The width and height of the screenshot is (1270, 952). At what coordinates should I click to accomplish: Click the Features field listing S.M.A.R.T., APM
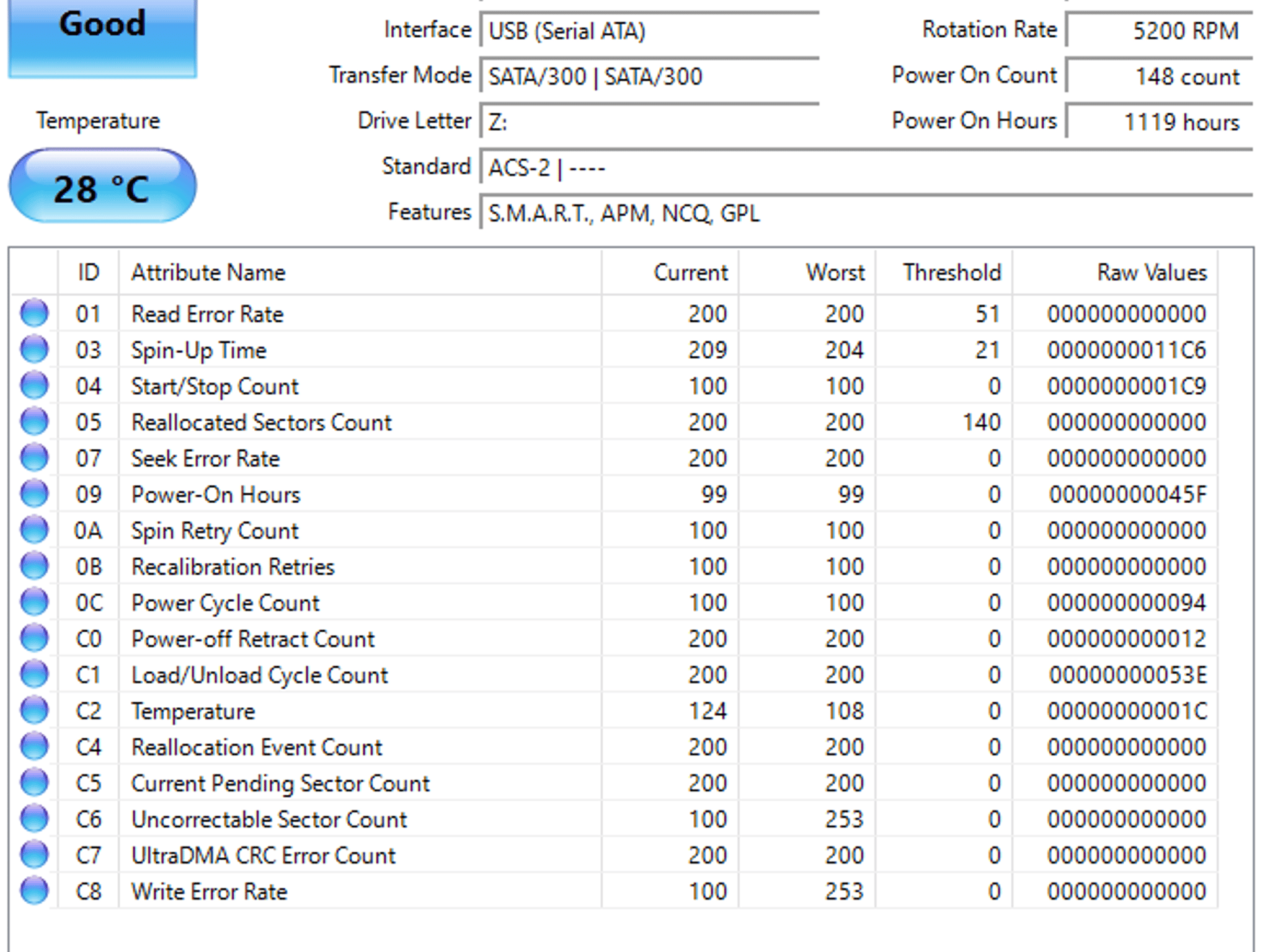[866, 213]
